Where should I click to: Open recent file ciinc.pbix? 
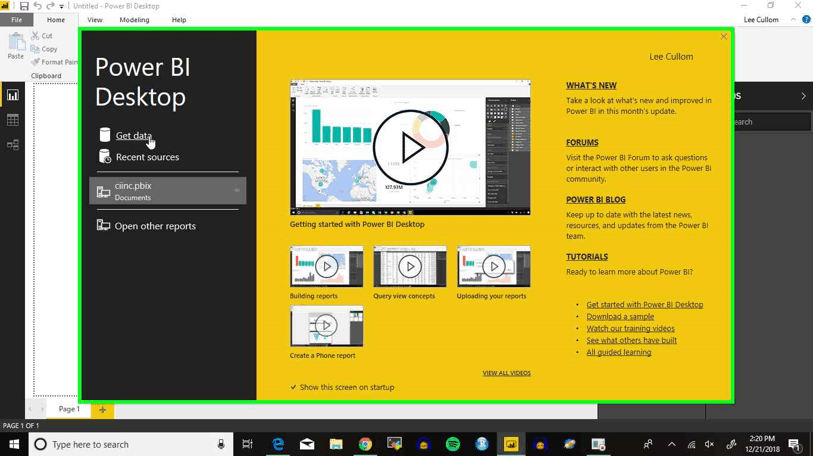pos(167,191)
